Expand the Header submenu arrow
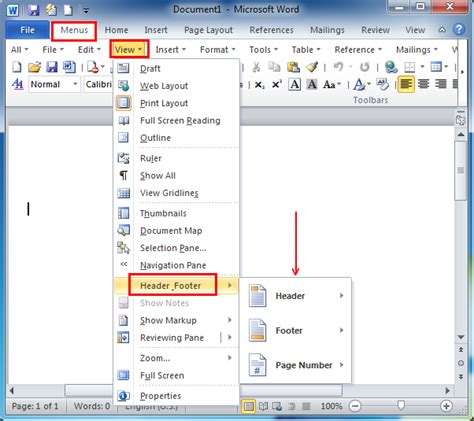This screenshot has height=421, width=474. [x=341, y=296]
